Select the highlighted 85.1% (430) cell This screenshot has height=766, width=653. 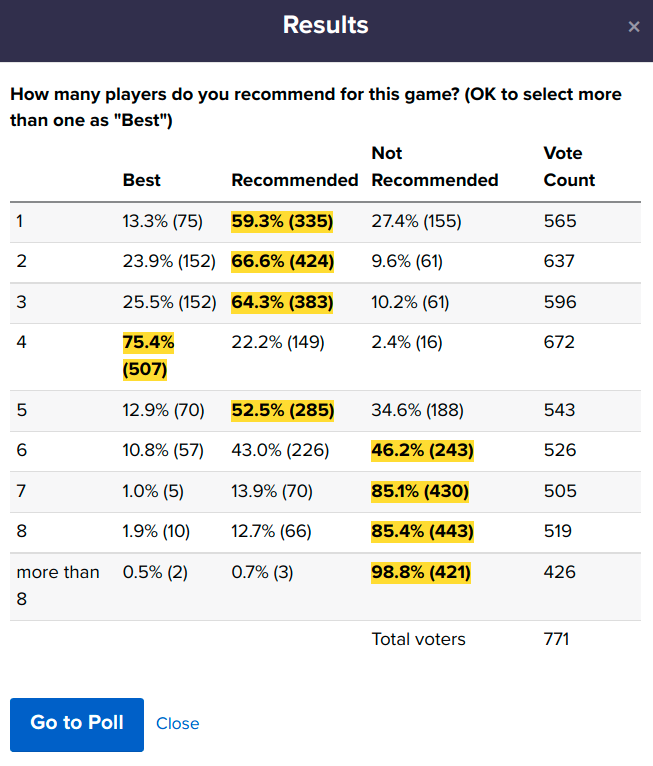pos(420,492)
